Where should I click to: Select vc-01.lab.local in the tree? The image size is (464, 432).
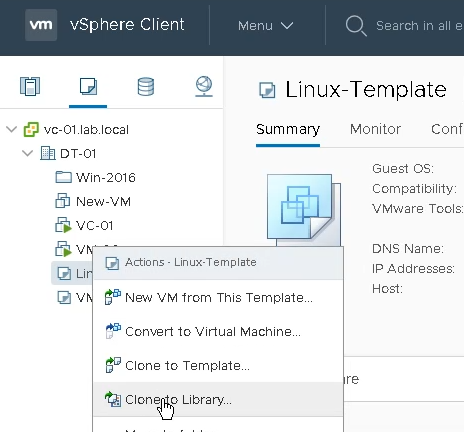(86, 130)
